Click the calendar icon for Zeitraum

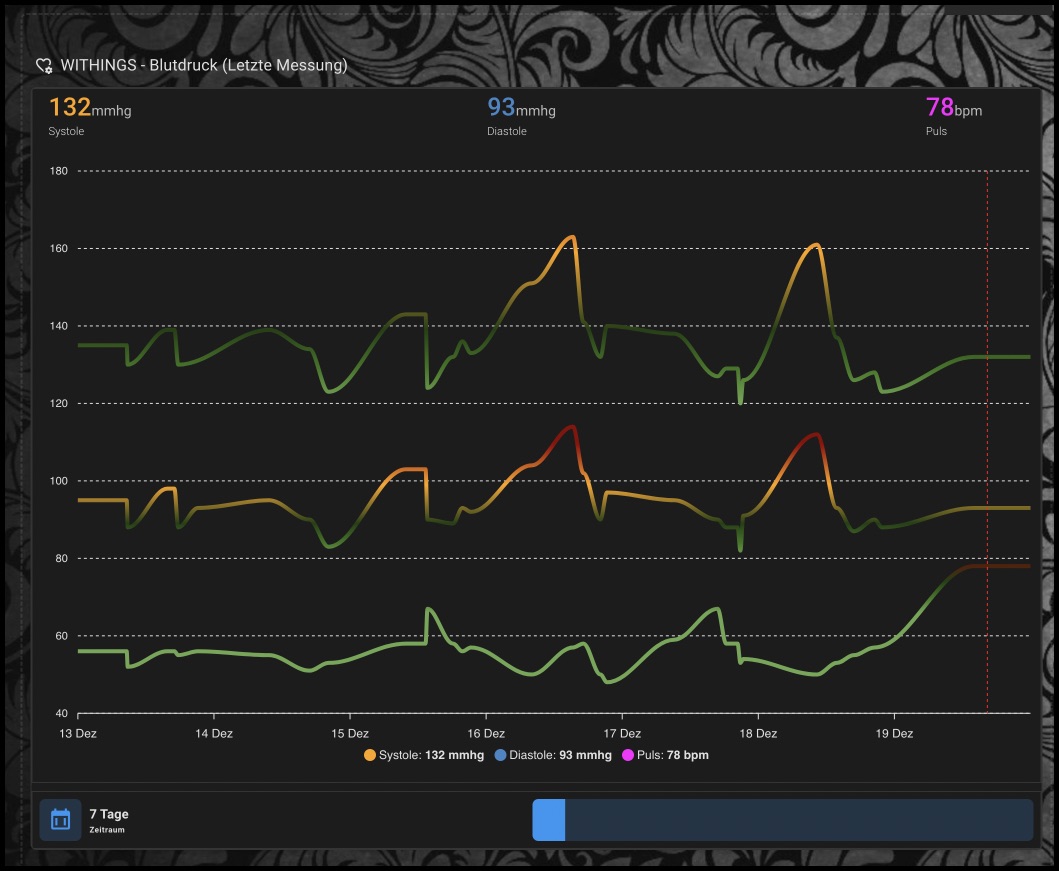60,820
